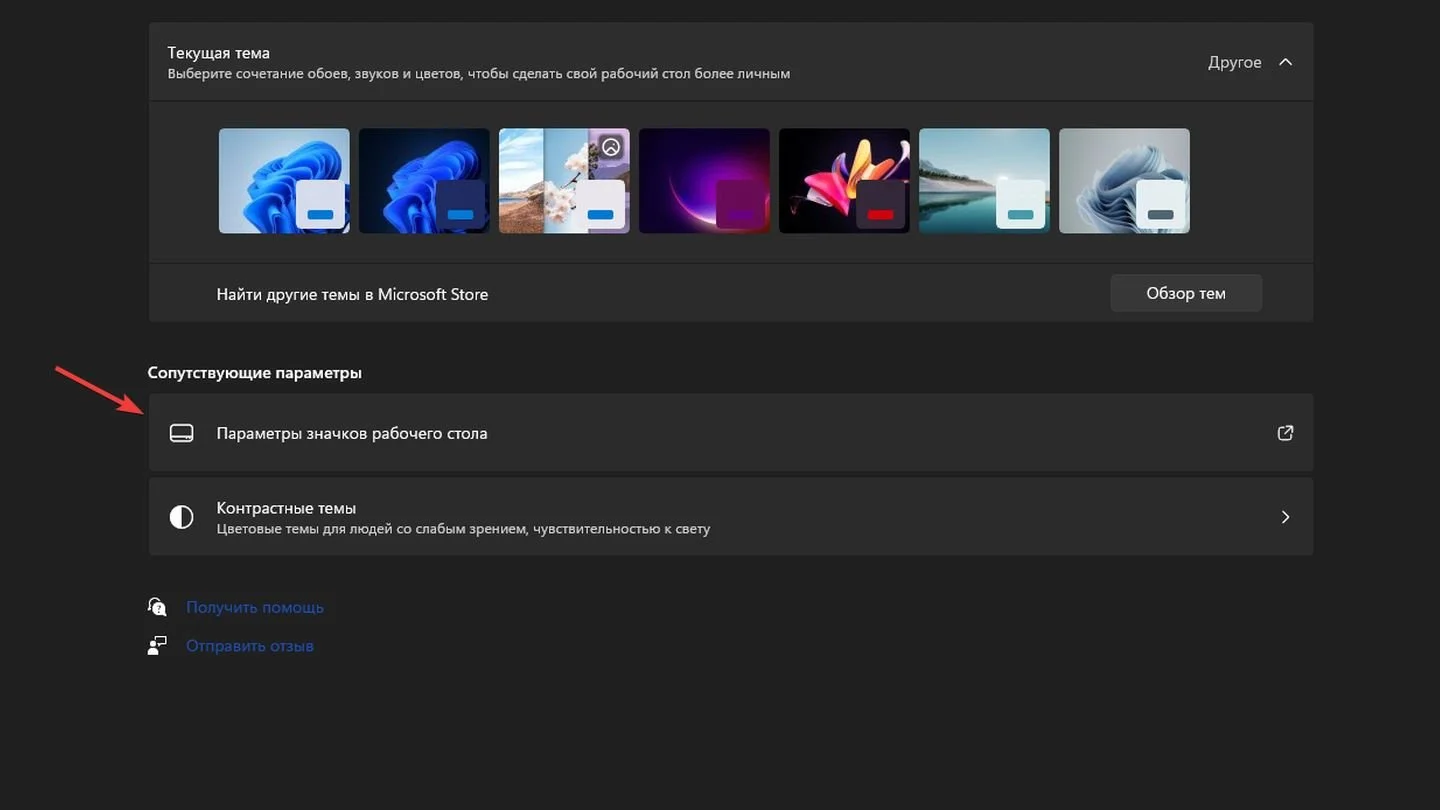This screenshot has height=810, width=1440.
Task: Open Параметры значков рабочего стола
Action: 731,433
